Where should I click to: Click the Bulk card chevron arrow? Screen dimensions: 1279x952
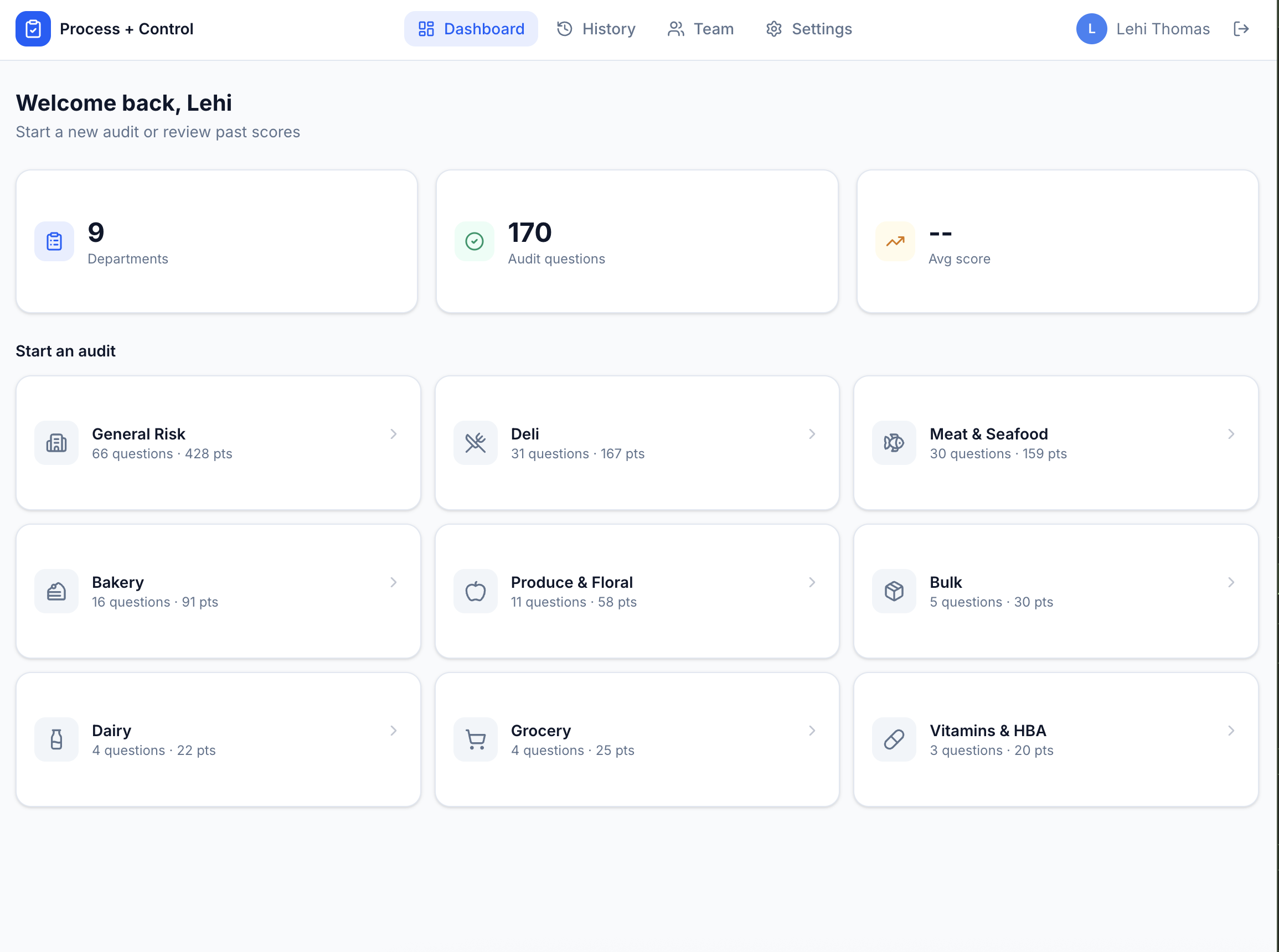pos(1231,583)
